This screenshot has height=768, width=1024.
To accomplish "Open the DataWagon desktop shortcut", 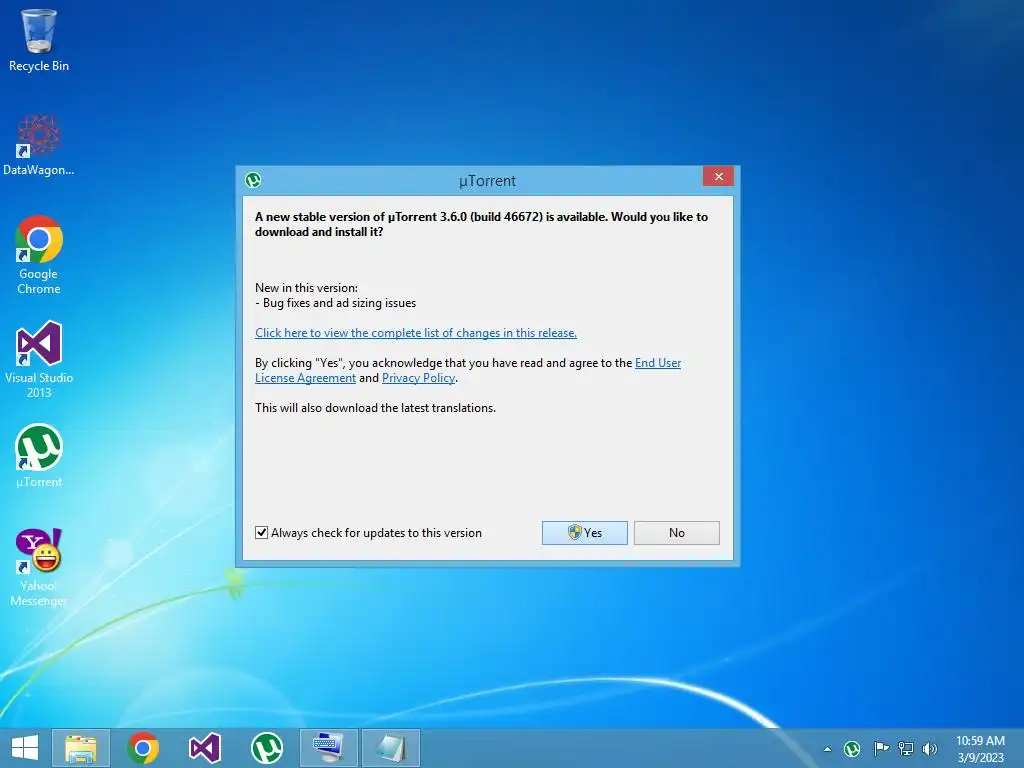I will 39,145.
